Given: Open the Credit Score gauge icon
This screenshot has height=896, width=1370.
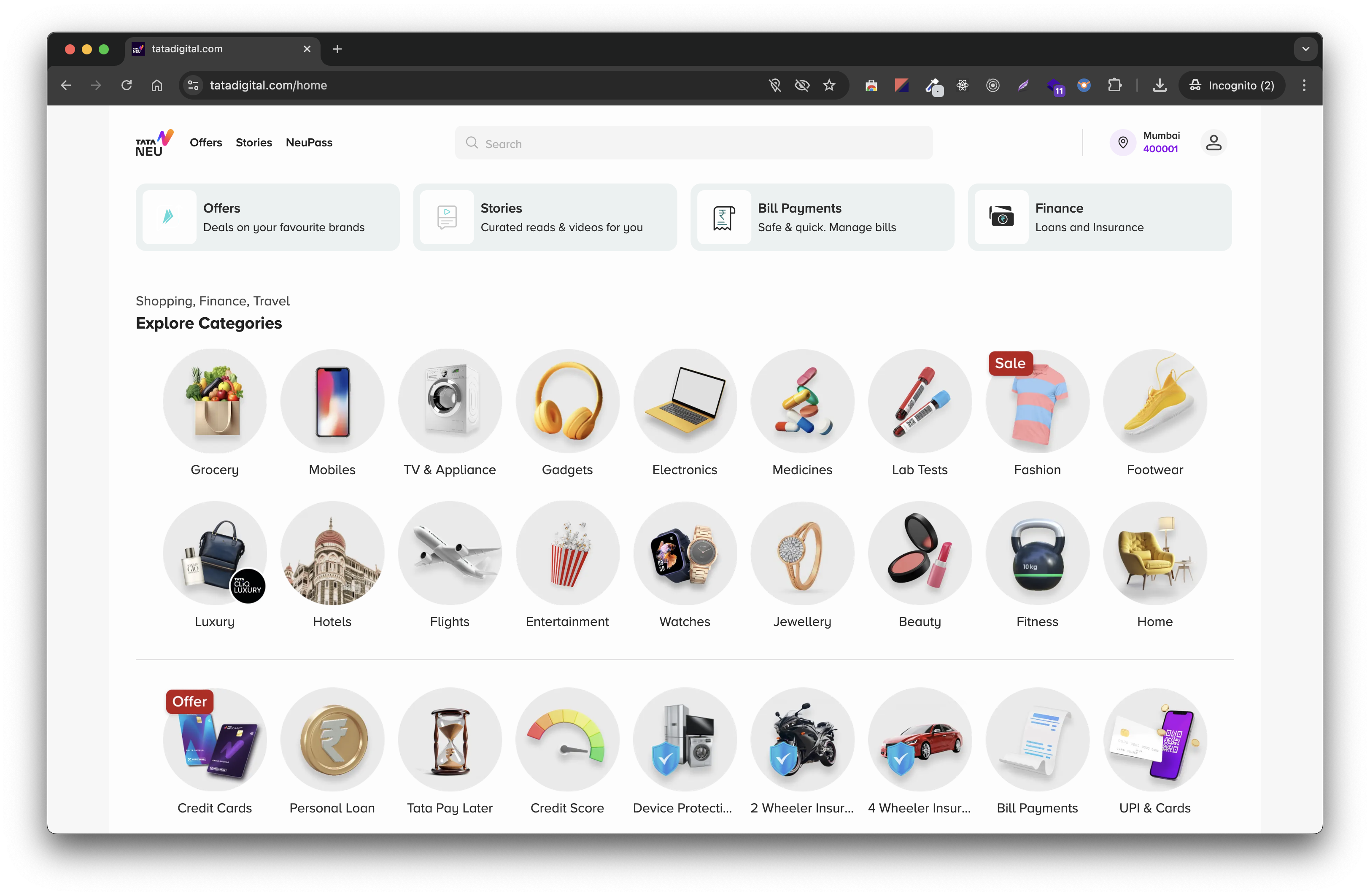Looking at the screenshot, I should [567, 739].
